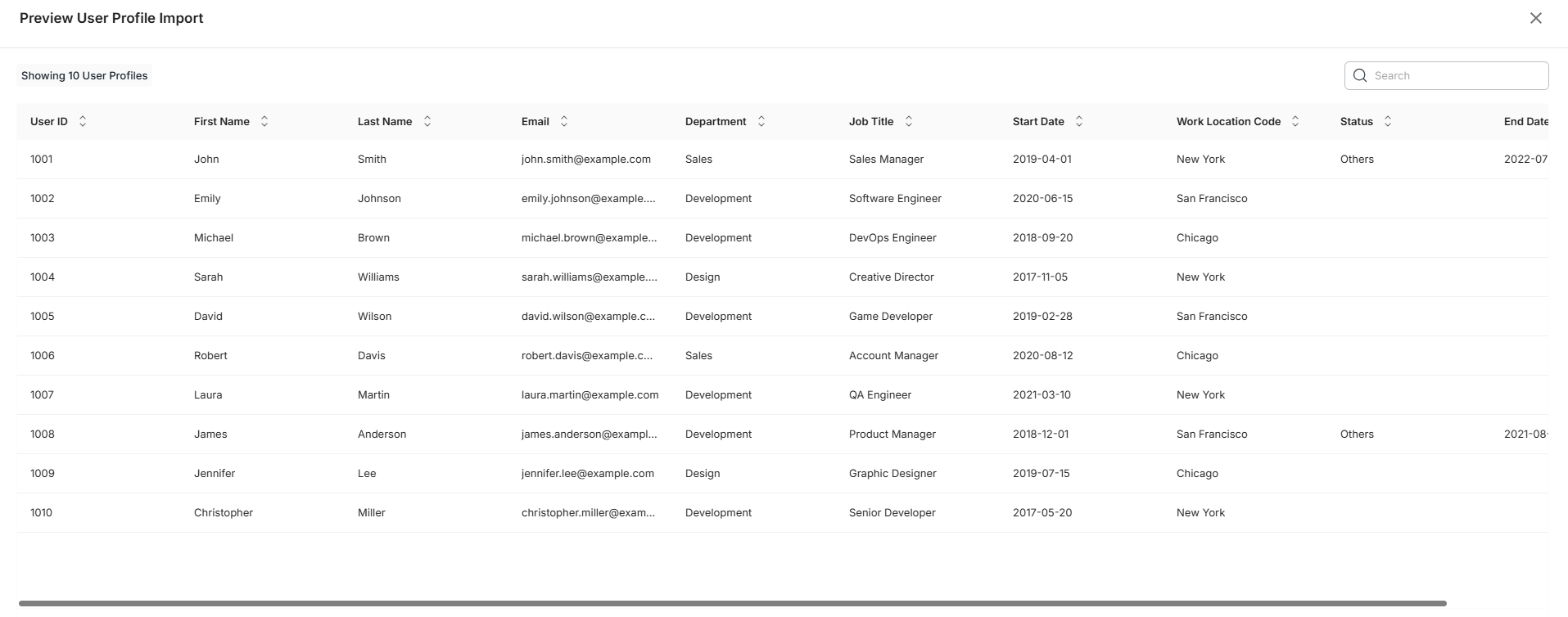Click job title "Software Engineer"
This screenshot has height=617, width=1568.
[895, 198]
